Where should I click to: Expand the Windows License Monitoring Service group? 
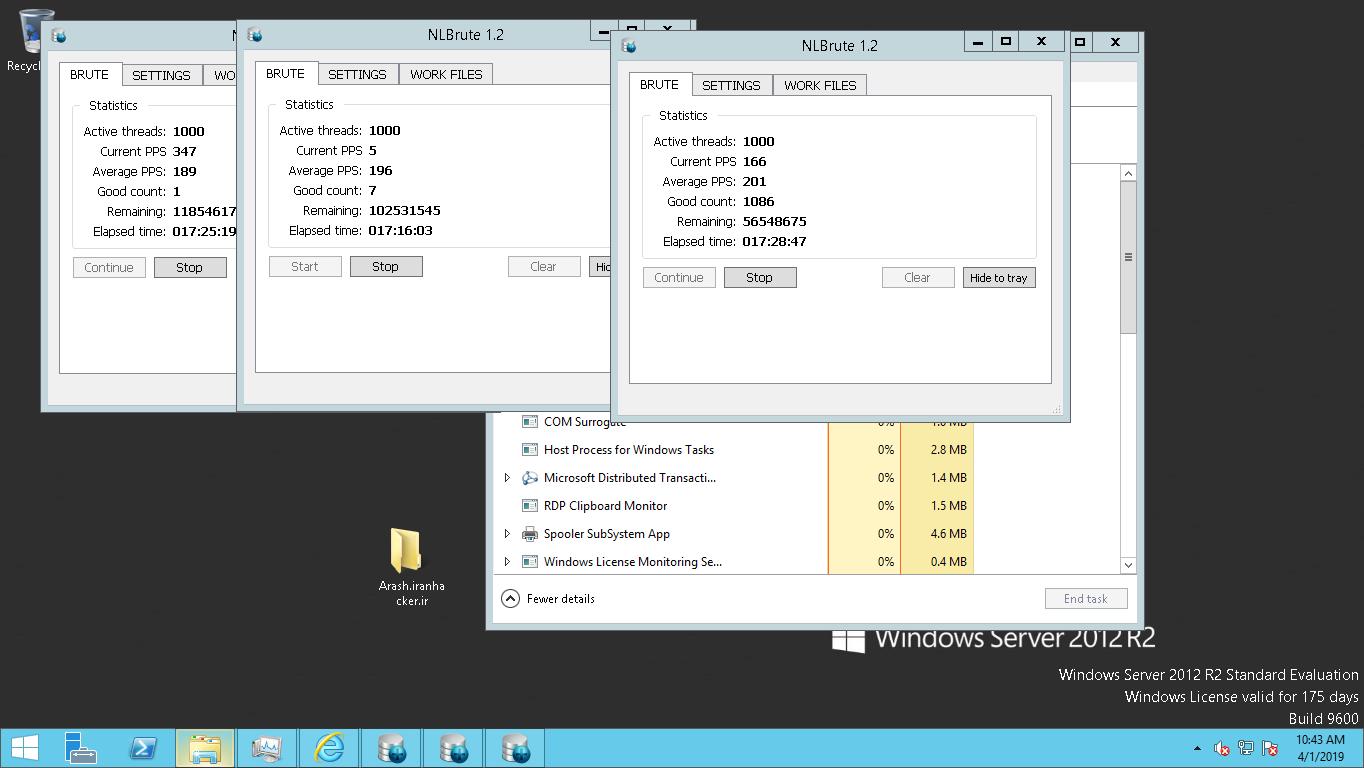pyautogui.click(x=507, y=562)
